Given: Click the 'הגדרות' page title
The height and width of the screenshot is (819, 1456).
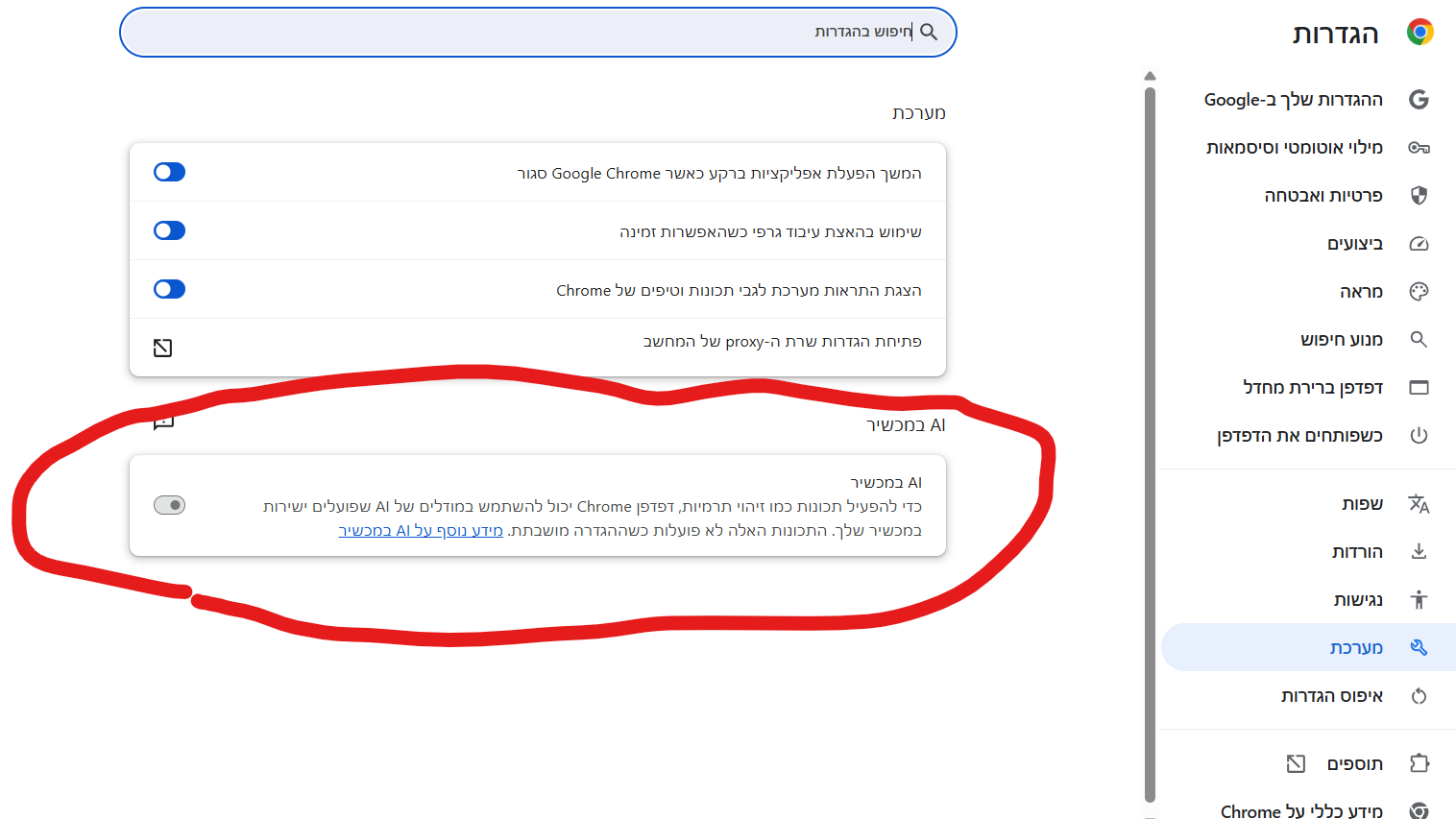Looking at the screenshot, I should click(1336, 35).
